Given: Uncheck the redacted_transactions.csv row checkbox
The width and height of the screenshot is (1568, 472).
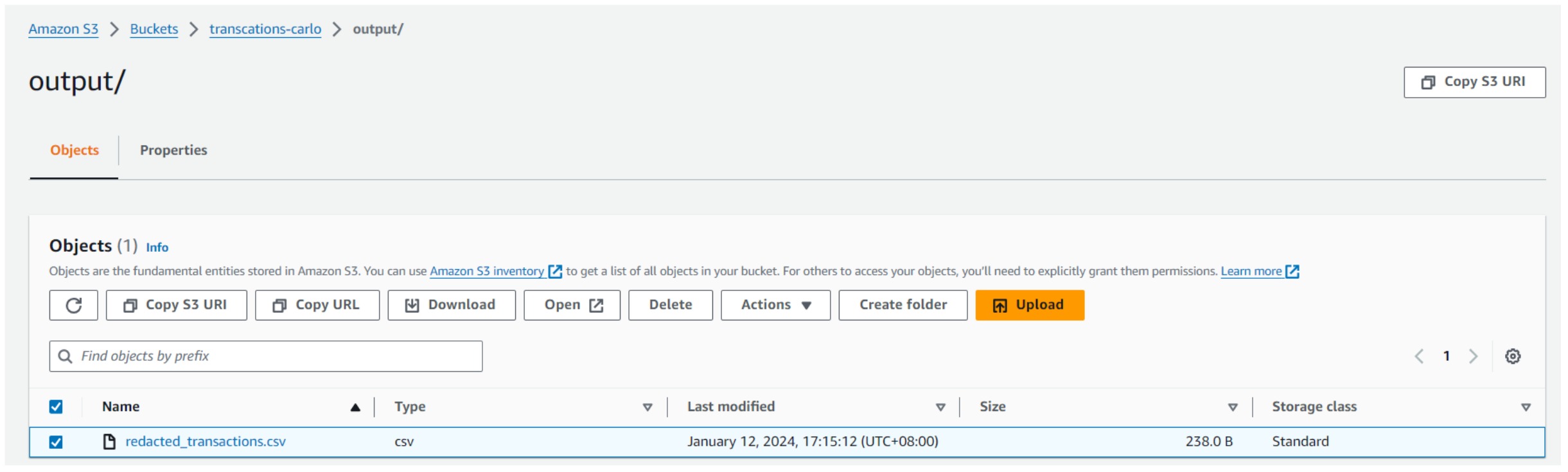Looking at the screenshot, I should pyautogui.click(x=56, y=442).
